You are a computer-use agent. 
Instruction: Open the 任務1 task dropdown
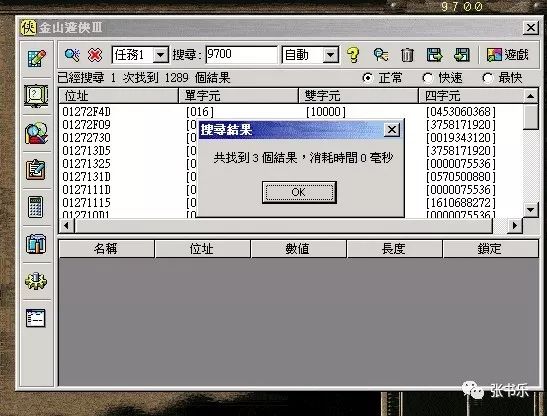pyautogui.click(x=161, y=55)
